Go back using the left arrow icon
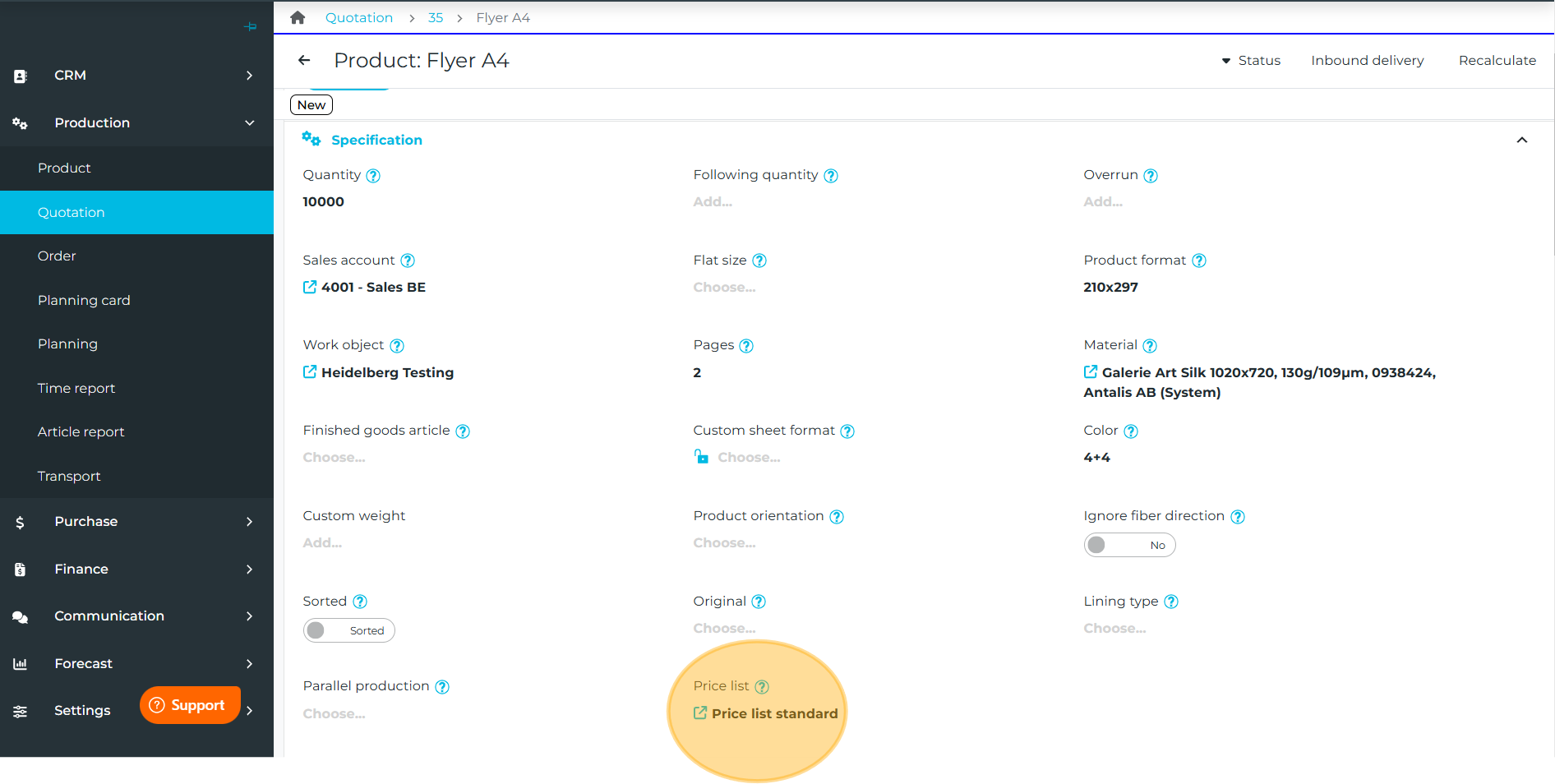This screenshot has width=1555, height=784. tap(304, 60)
